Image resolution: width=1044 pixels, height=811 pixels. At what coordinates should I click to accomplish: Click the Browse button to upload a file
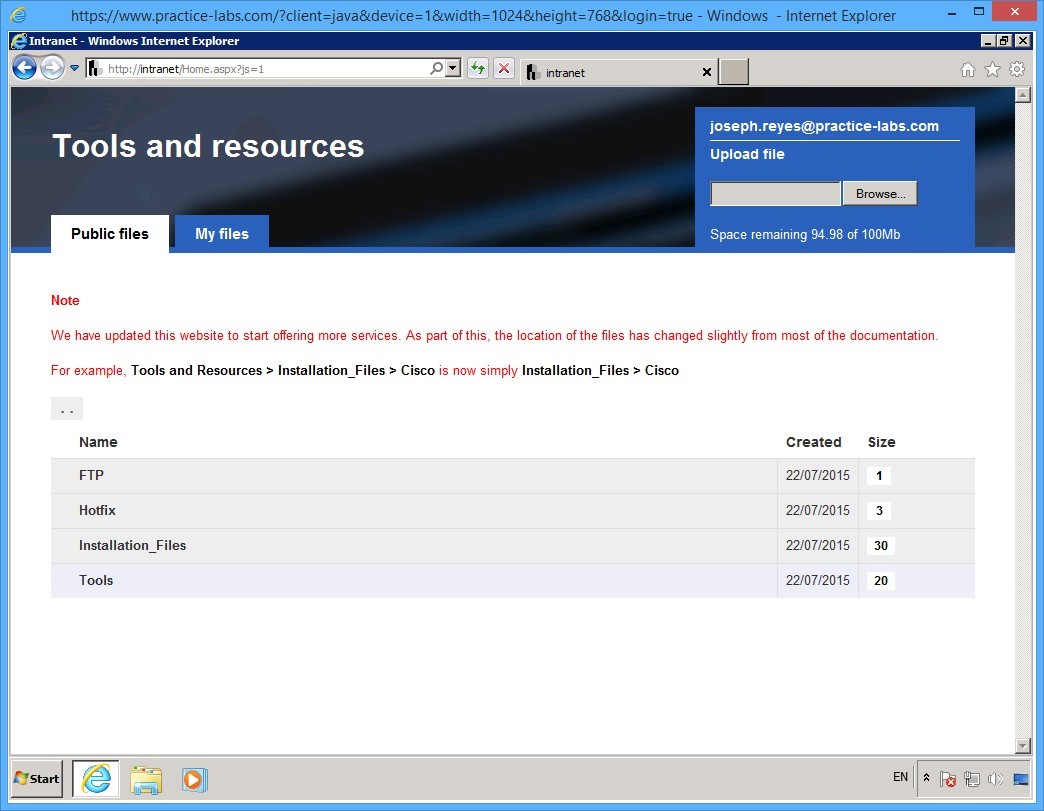[x=879, y=192]
